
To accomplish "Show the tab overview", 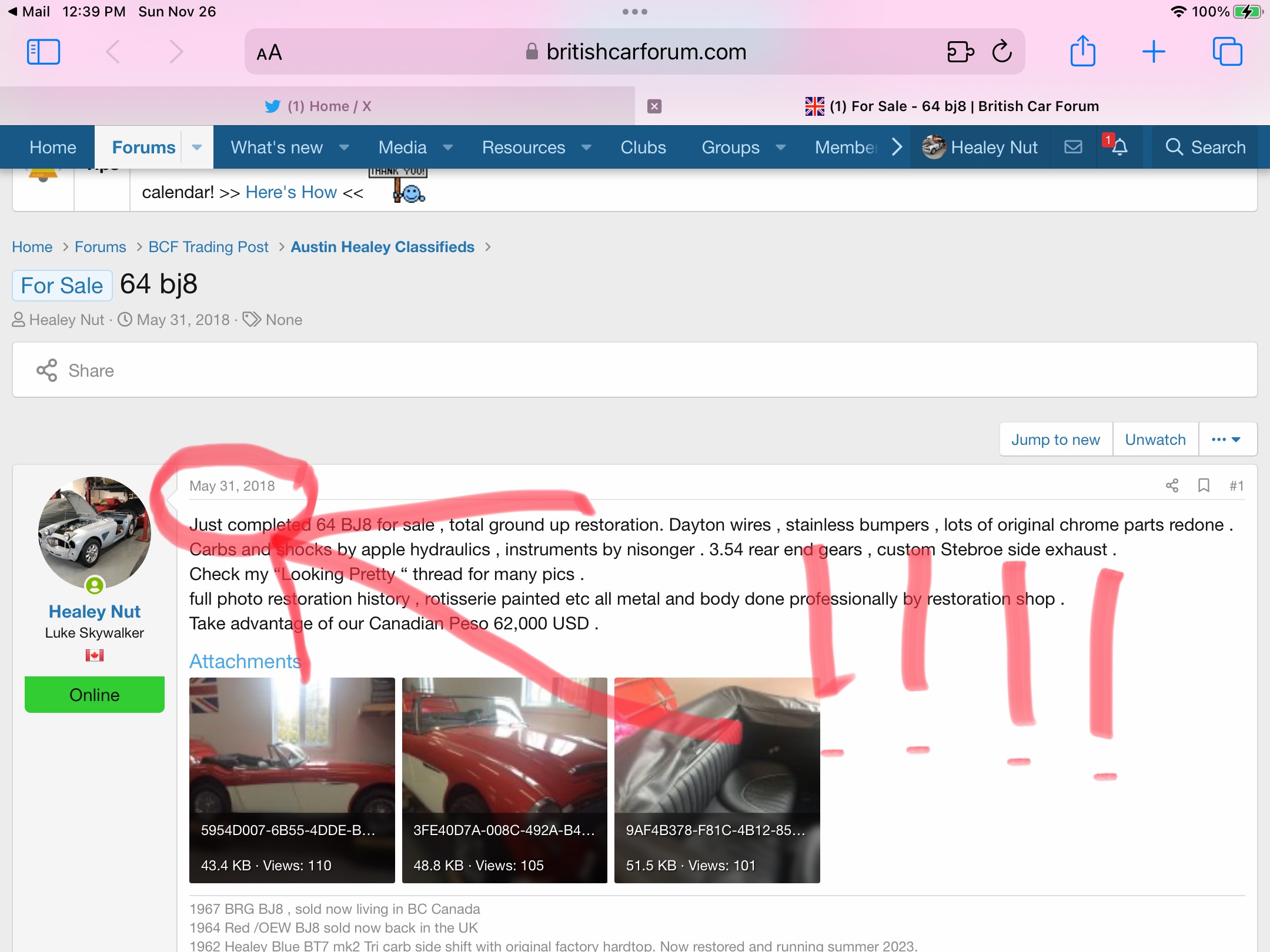I will coord(1228,52).
